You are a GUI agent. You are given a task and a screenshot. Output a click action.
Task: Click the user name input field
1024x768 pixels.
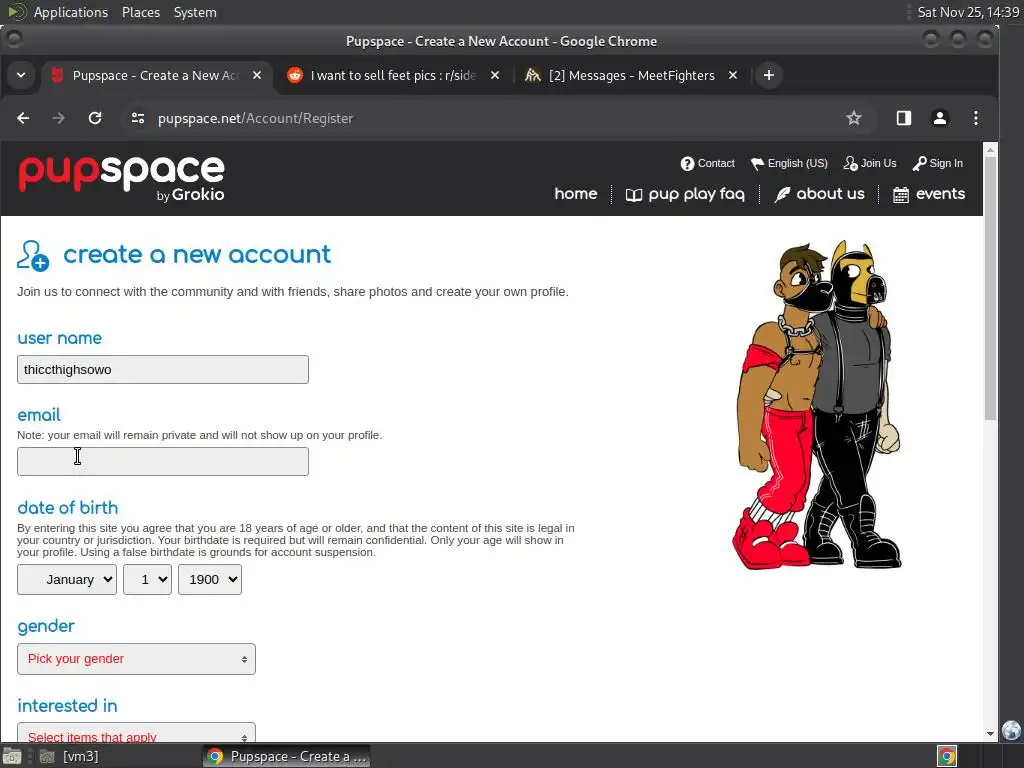point(163,370)
